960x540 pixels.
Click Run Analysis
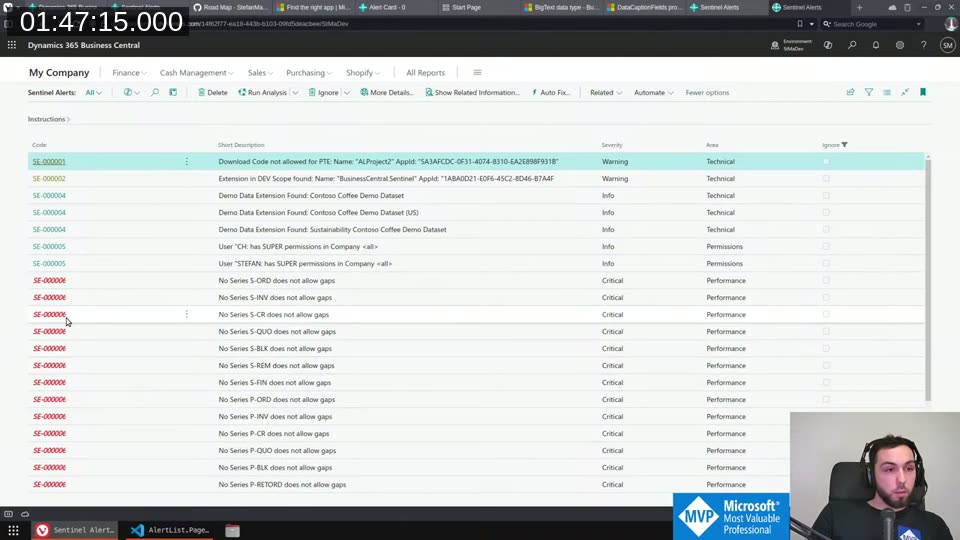tap(263, 92)
